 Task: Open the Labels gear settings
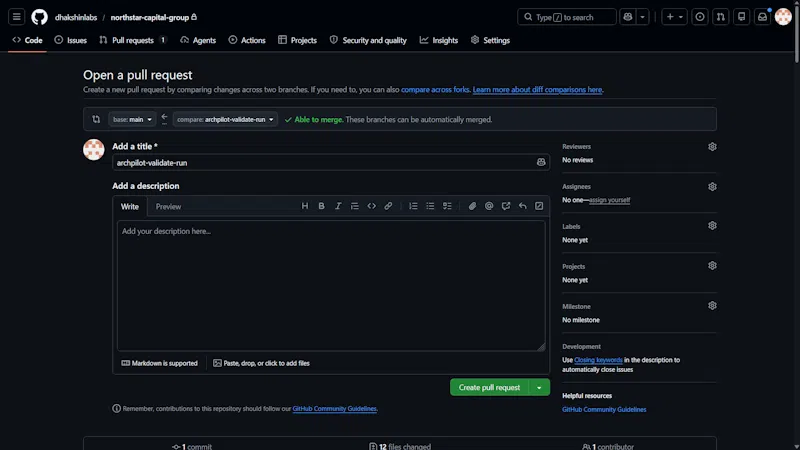[x=712, y=226]
